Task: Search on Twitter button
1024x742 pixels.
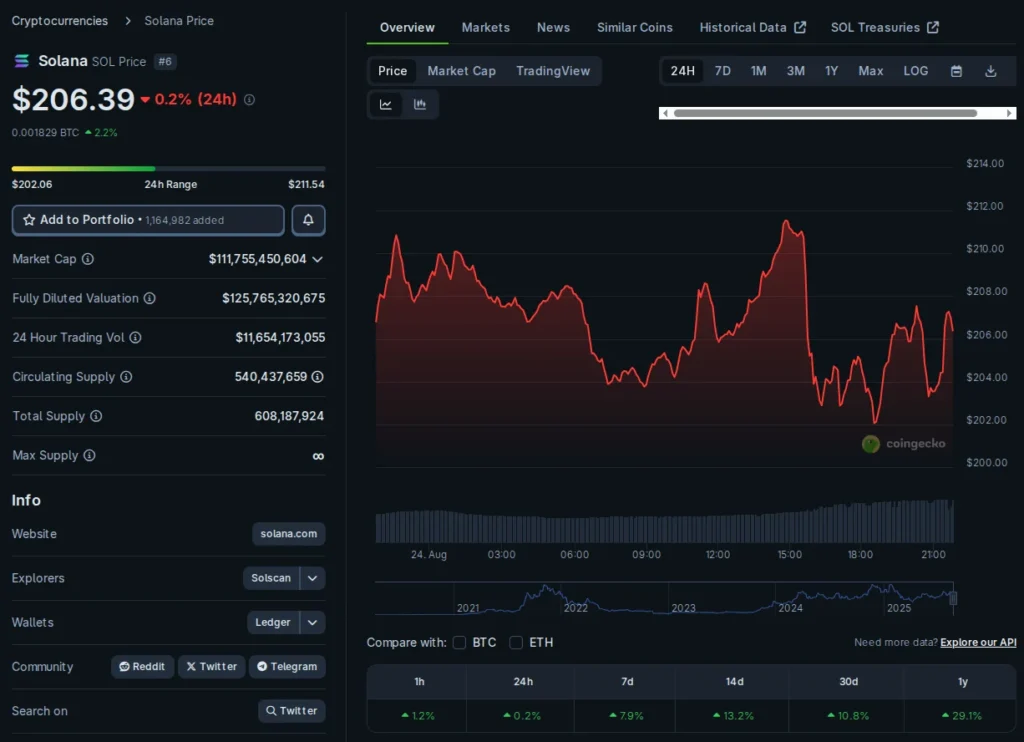Action: tap(291, 711)
